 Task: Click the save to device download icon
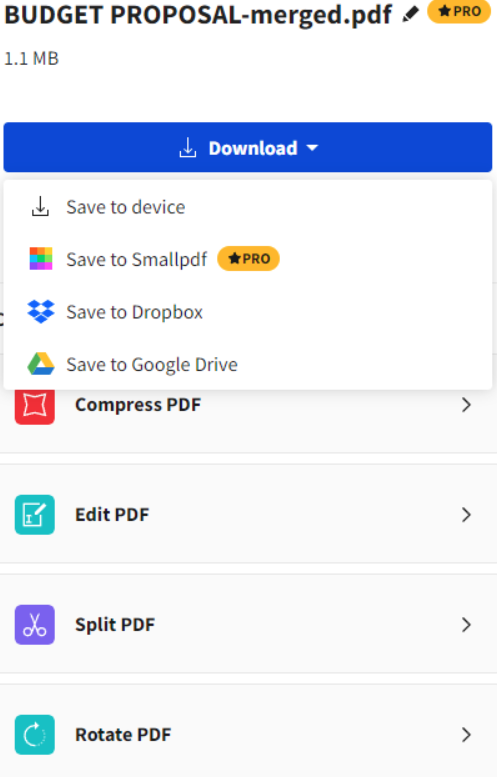(40, 206)
